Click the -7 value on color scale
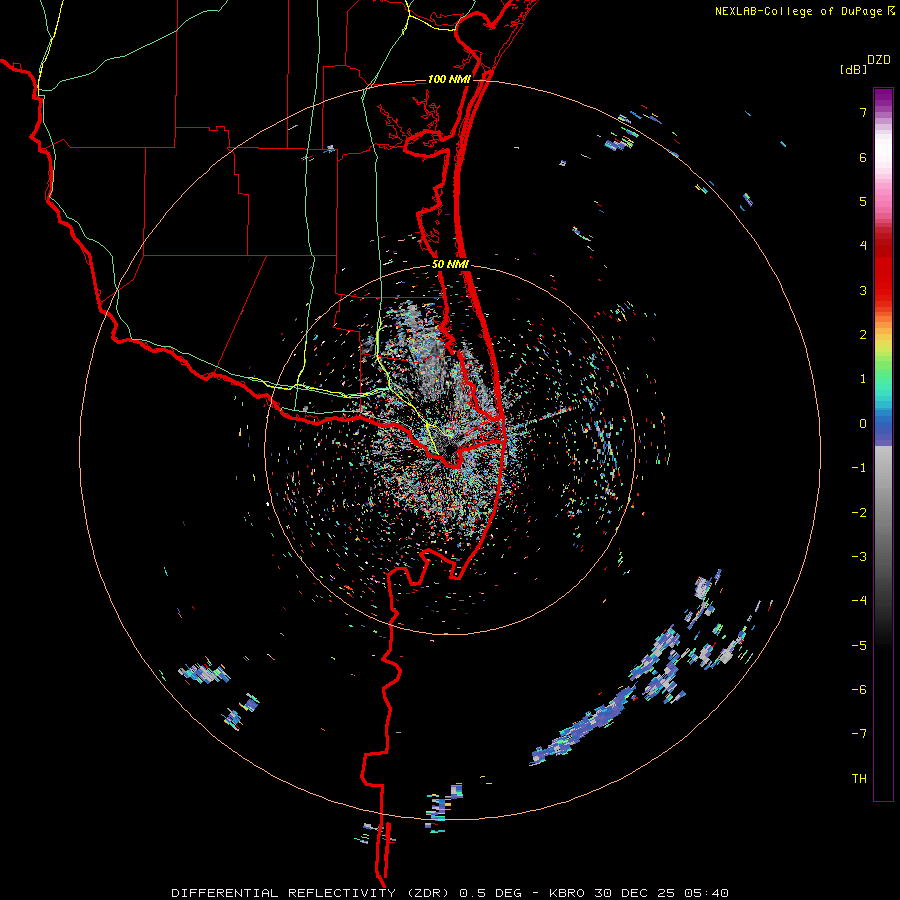 coord(859,734)
